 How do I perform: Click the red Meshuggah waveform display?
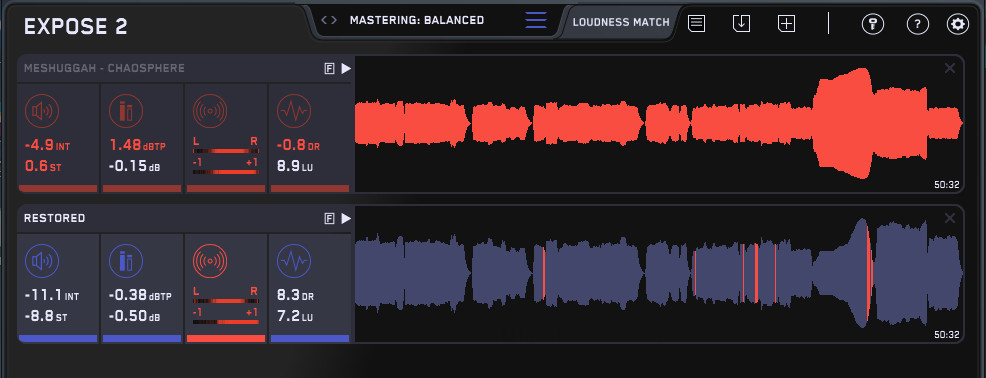point(658,123)
